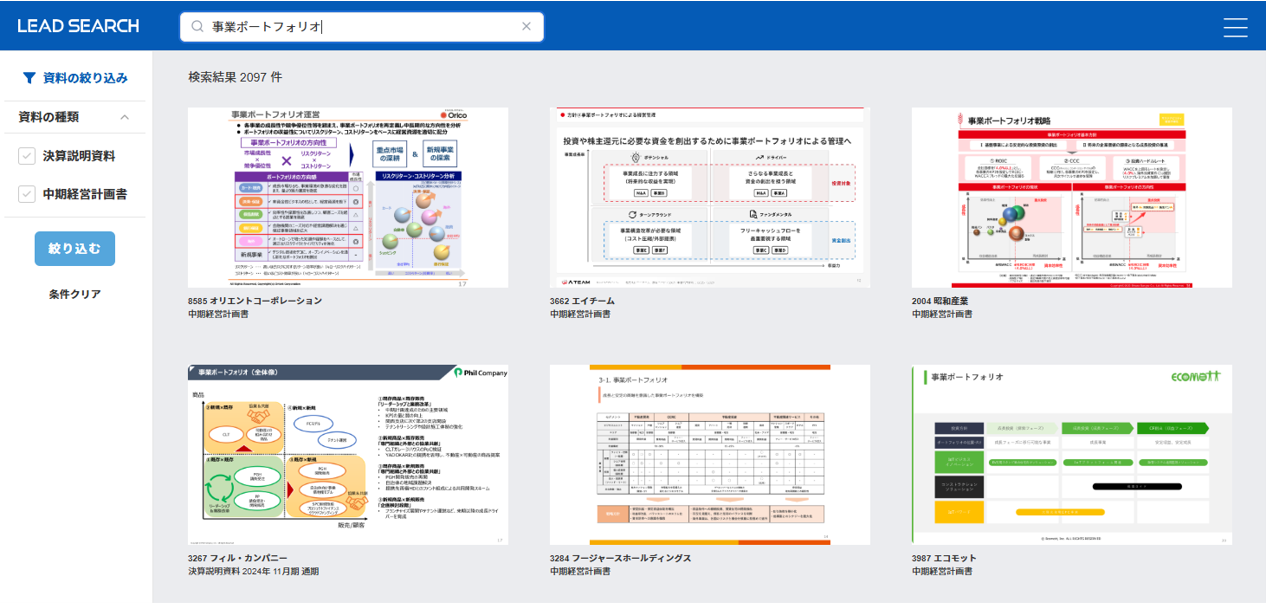Open the Phil Company slide thumbnail
This screenshot has height=603, width=1266.
348,455
